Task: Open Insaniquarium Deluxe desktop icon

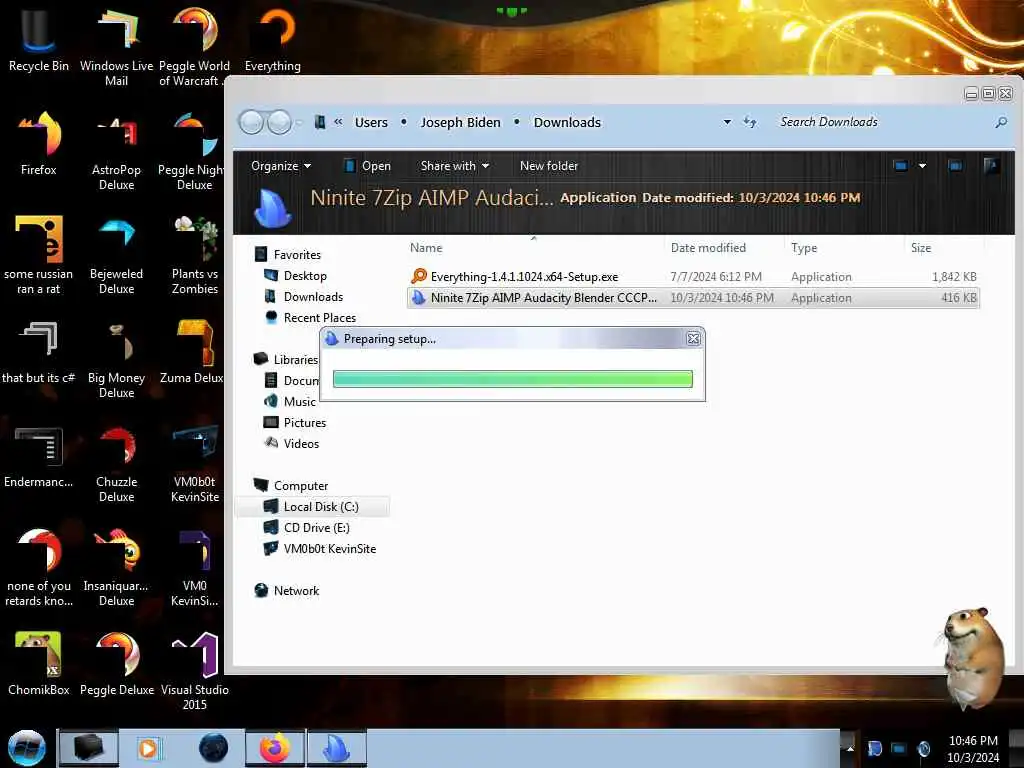Action: (x=116, y=567)
